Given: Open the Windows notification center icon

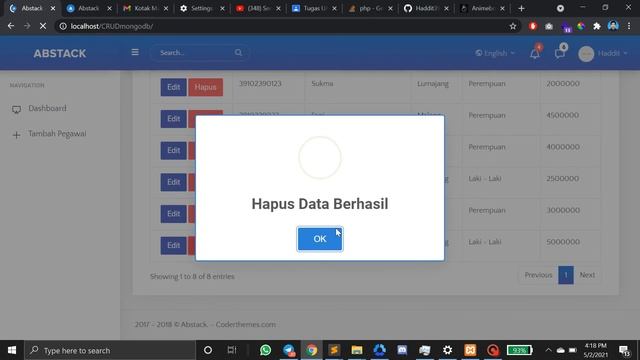Looking at the screenshot, I should click(624, 350).
